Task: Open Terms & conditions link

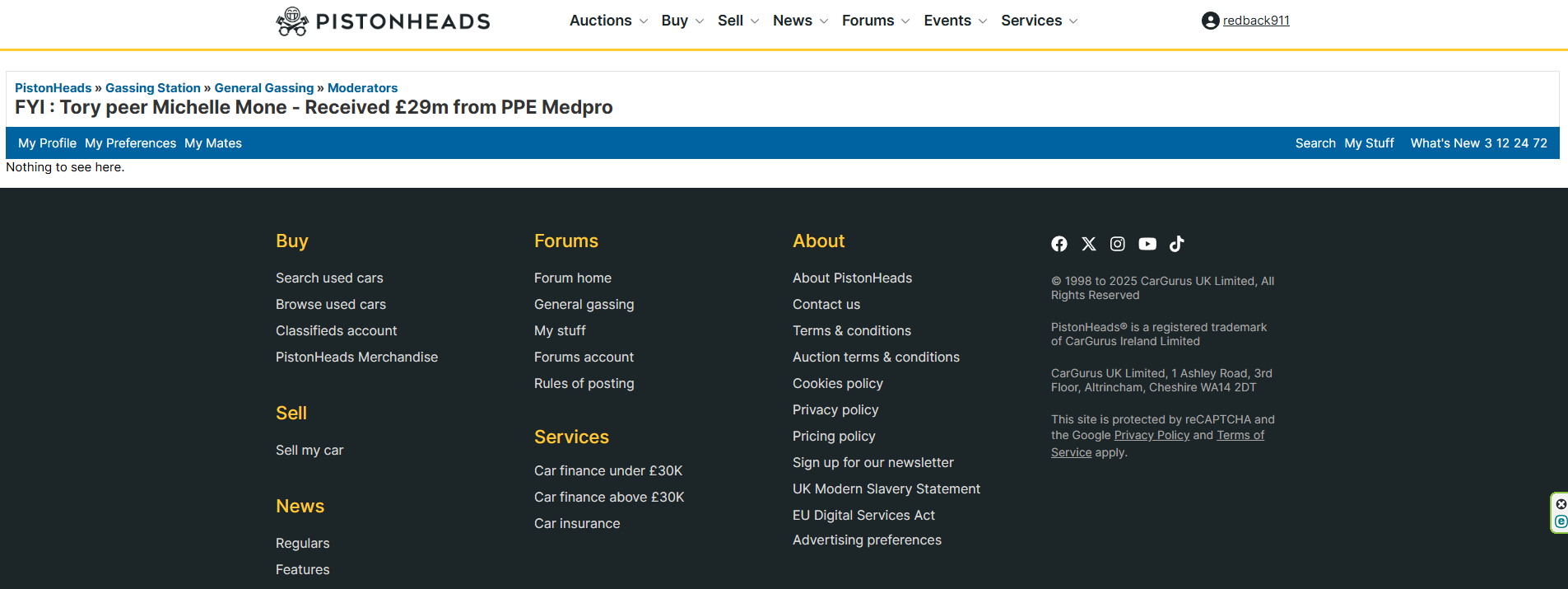Action: coord(852,331)
